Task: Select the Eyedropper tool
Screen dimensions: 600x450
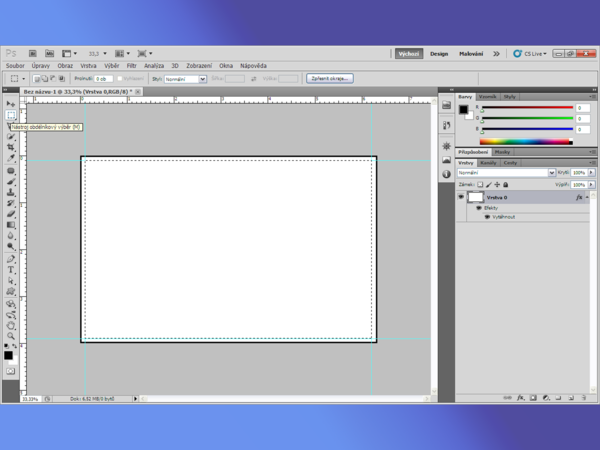Action: pos(11,158)
